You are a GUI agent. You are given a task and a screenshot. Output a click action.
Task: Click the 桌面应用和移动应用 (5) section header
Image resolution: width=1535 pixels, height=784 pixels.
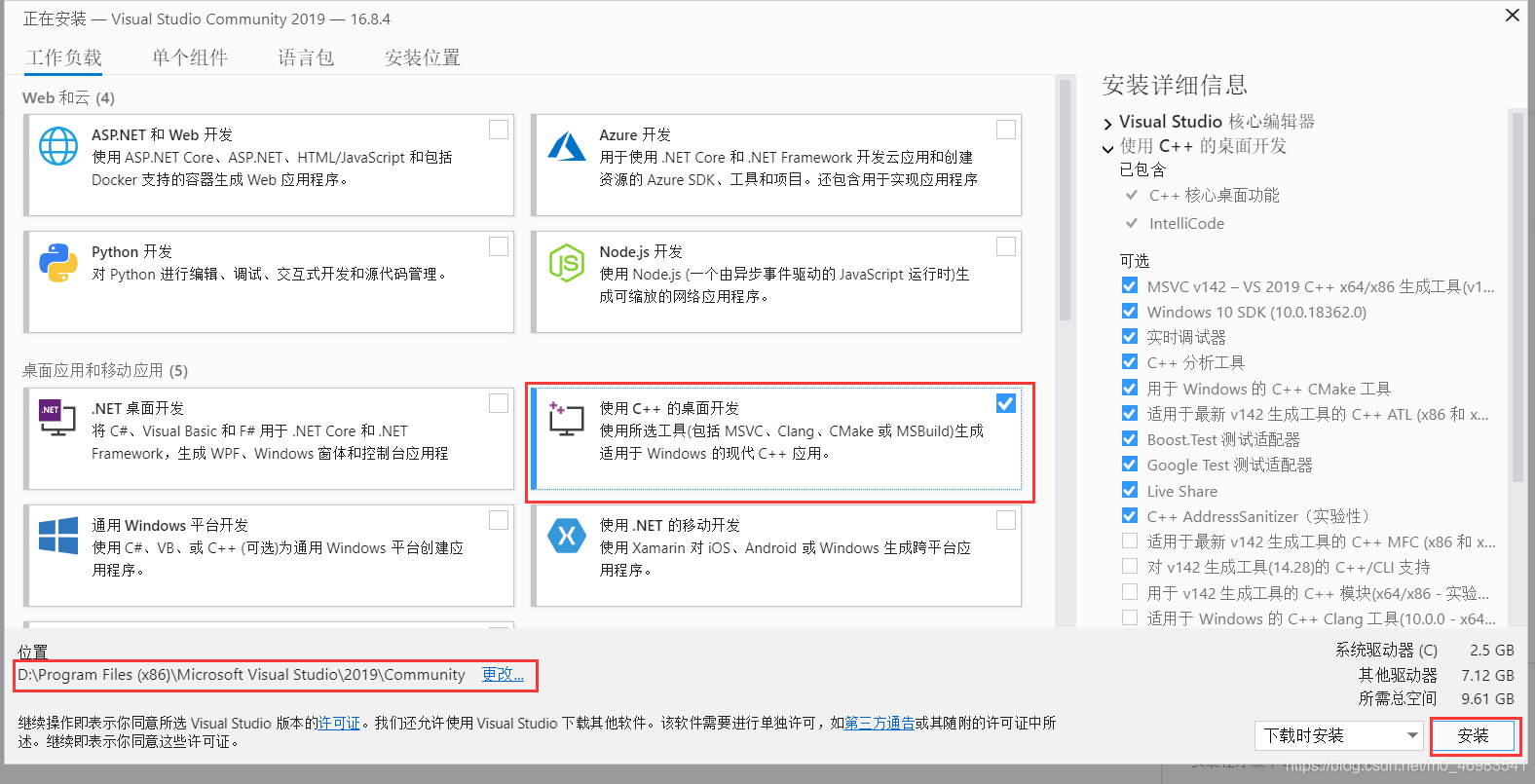pos(105,370)
